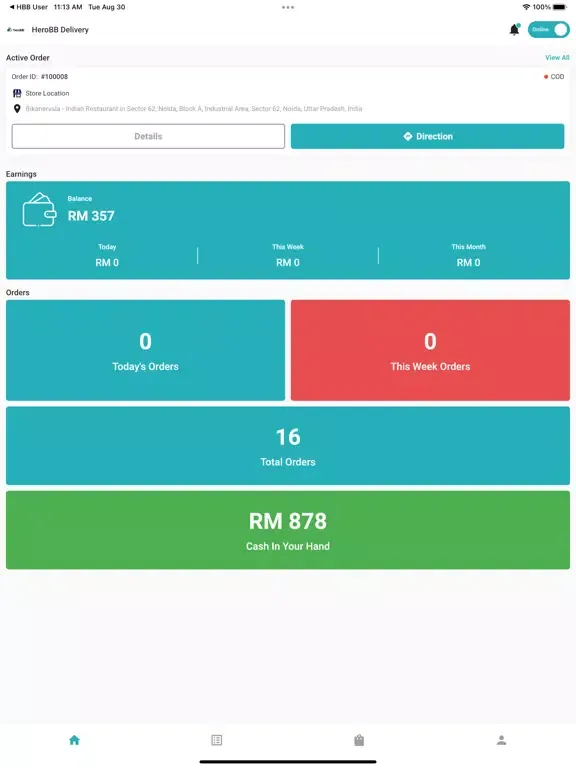
Task: Click the Earnings section heading
Action: (x=21, y=174)
